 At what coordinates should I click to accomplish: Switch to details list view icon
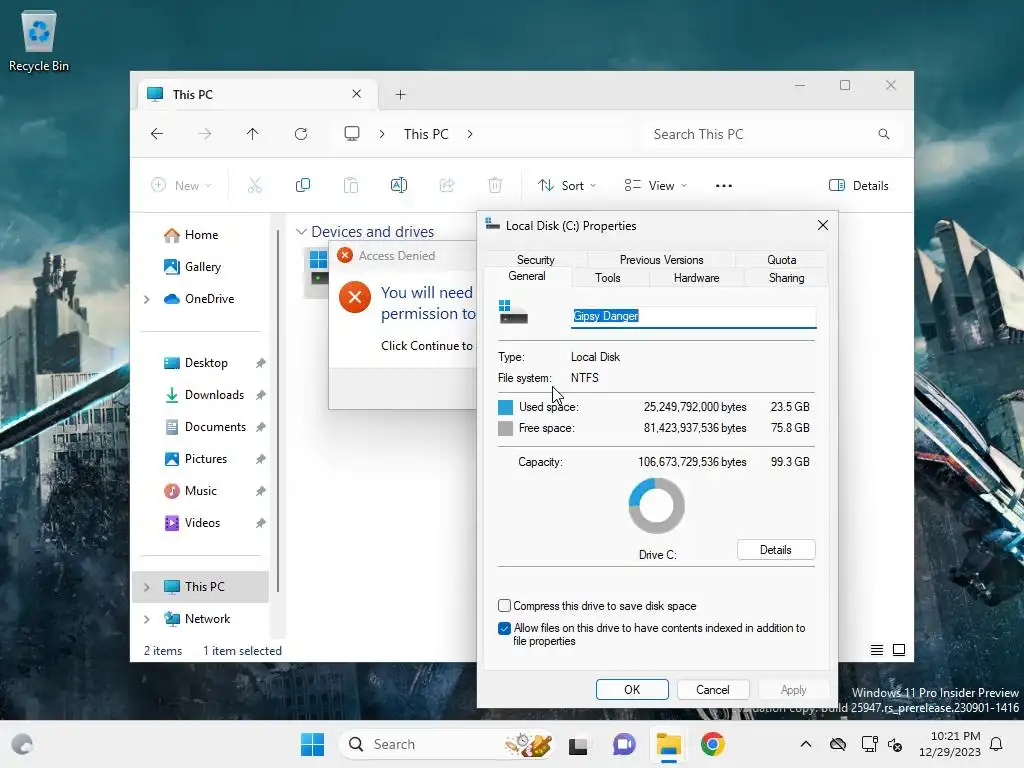pyautogui.click(x=876, y=650)
